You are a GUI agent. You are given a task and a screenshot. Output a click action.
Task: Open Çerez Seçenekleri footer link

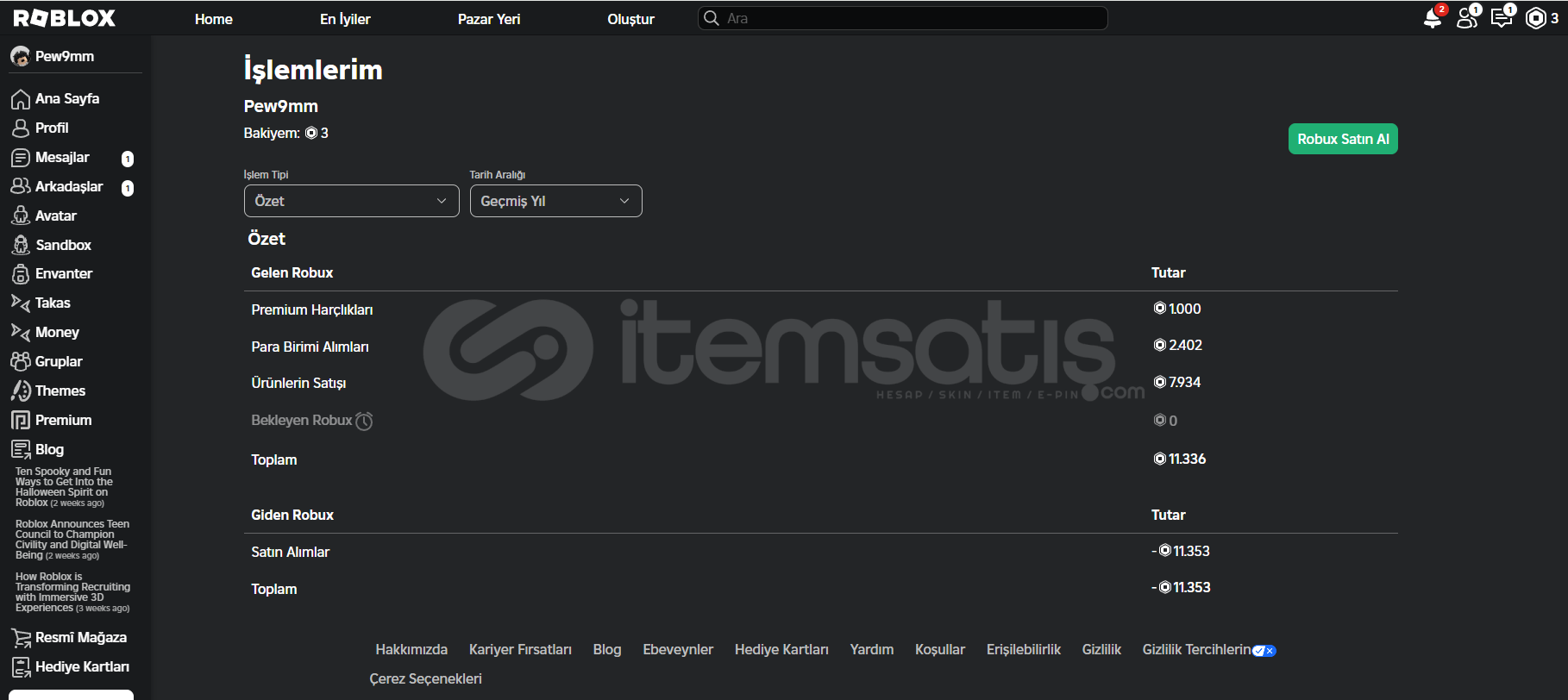[x=425, y=678]
